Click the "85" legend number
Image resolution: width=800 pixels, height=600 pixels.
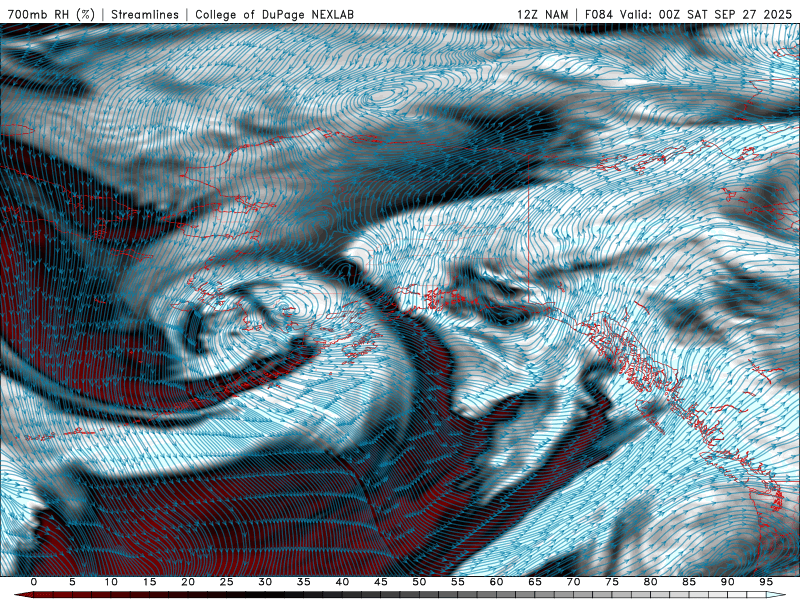pos(689,582)
